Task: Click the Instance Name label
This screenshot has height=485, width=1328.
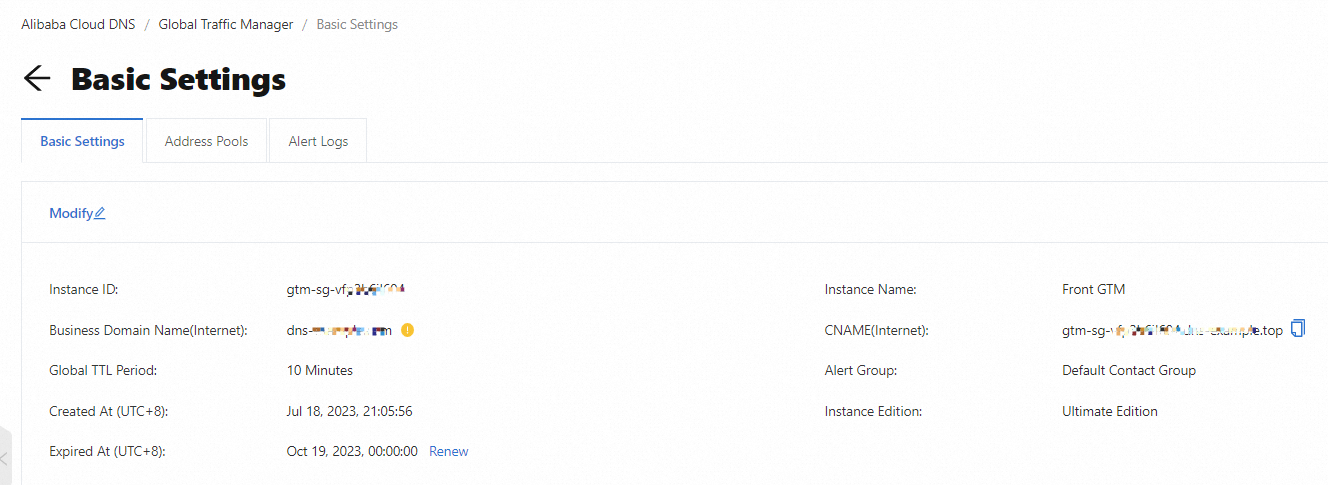Action: point(871,289)
